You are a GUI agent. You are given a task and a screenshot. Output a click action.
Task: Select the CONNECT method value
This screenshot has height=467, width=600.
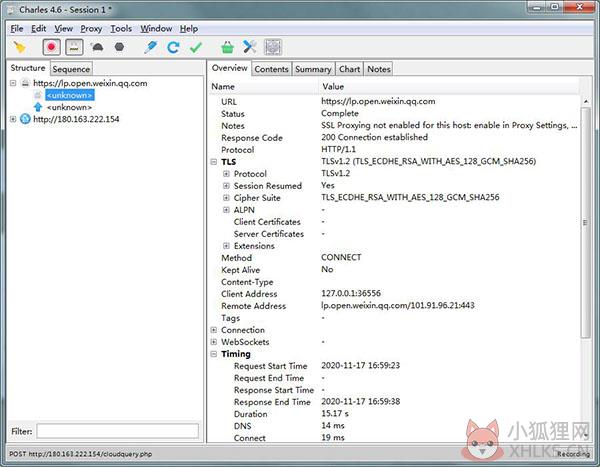(x=341, y=257)
